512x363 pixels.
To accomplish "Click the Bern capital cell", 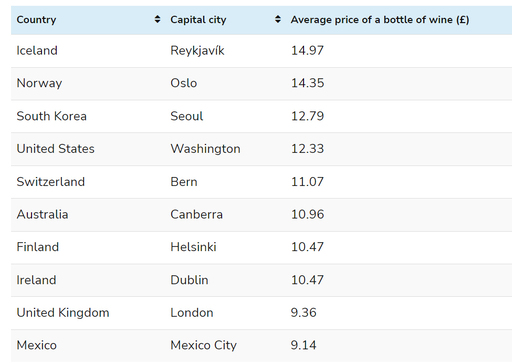I will [184, 182].
